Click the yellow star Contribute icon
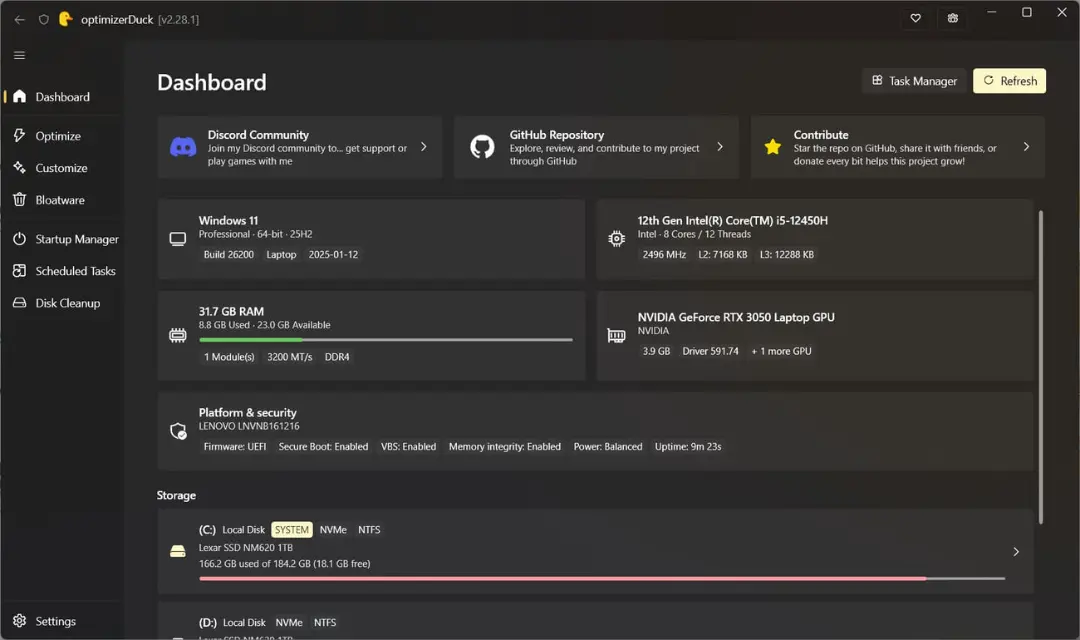This screenshot has height=640, width=1080. tap(773, 147)
